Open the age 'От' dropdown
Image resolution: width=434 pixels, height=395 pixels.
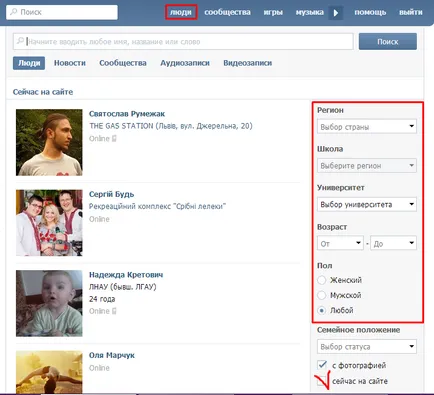(x=340, y=243)
